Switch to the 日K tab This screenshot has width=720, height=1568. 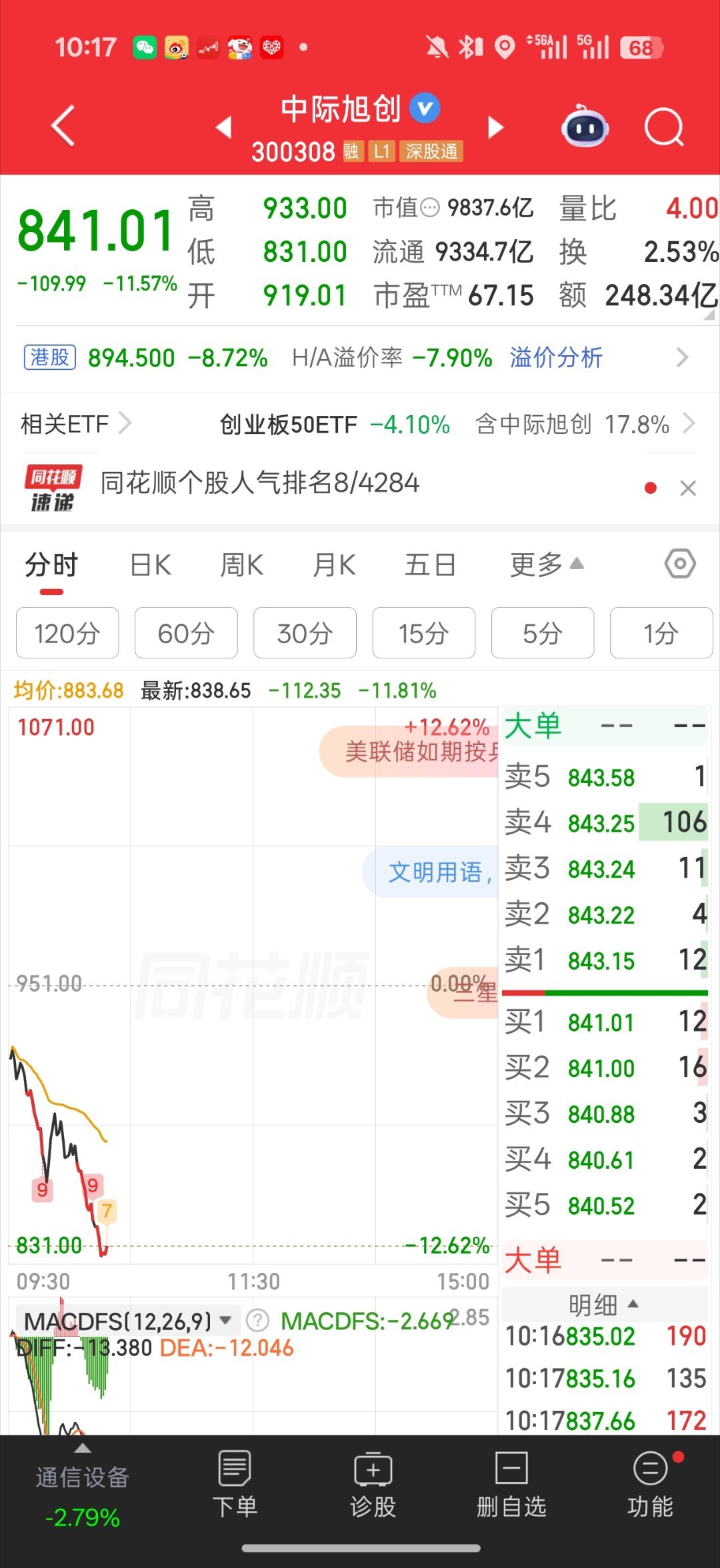(x=151, y=565)
